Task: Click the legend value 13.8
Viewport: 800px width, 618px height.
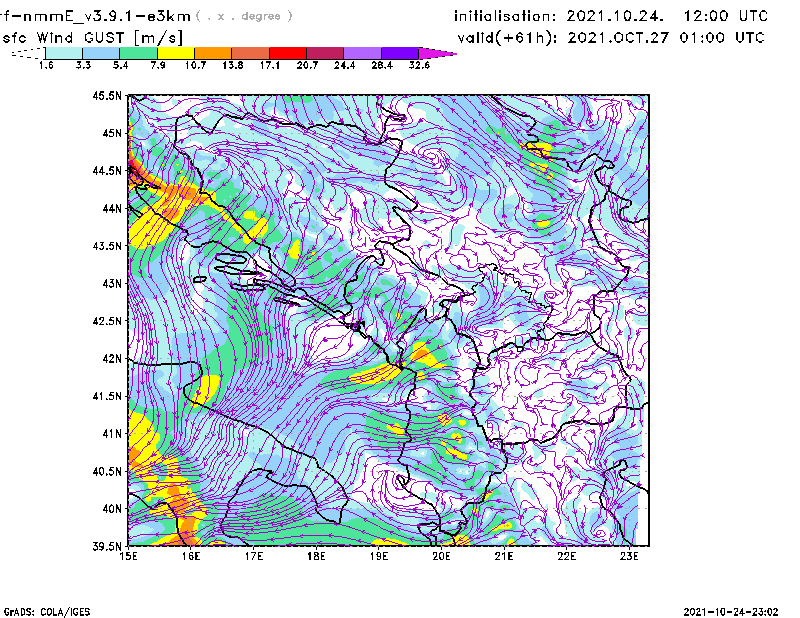Action: tap(233, 65)
